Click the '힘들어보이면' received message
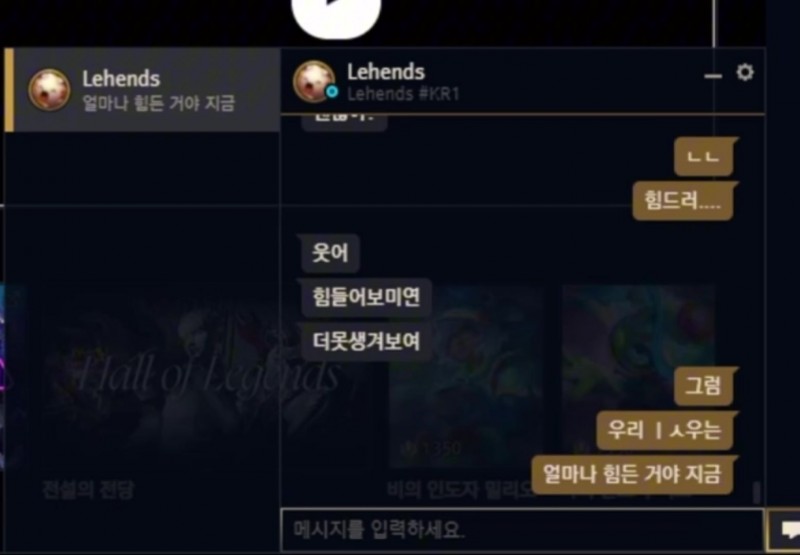800x555 pixels. coord(366,297)
